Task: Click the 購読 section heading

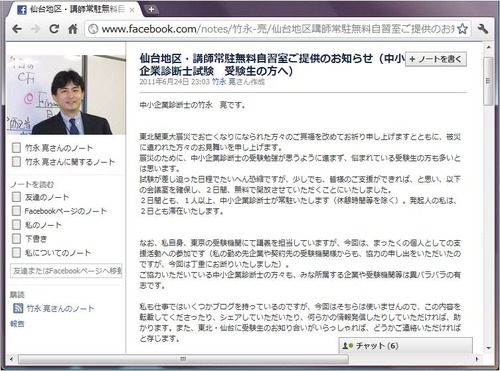Action: pos(17,294)
